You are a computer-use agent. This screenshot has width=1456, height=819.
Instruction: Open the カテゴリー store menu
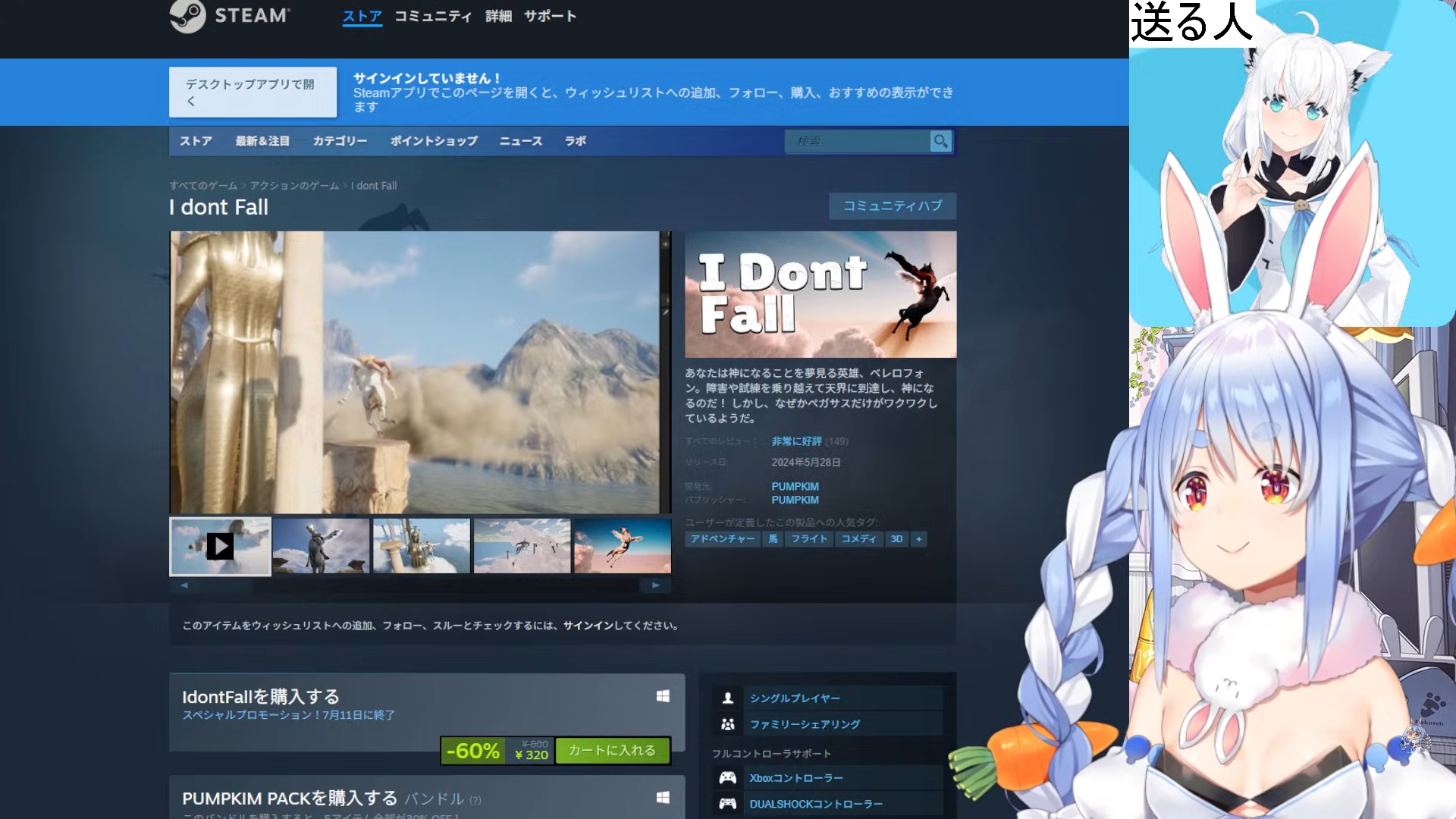340,141
